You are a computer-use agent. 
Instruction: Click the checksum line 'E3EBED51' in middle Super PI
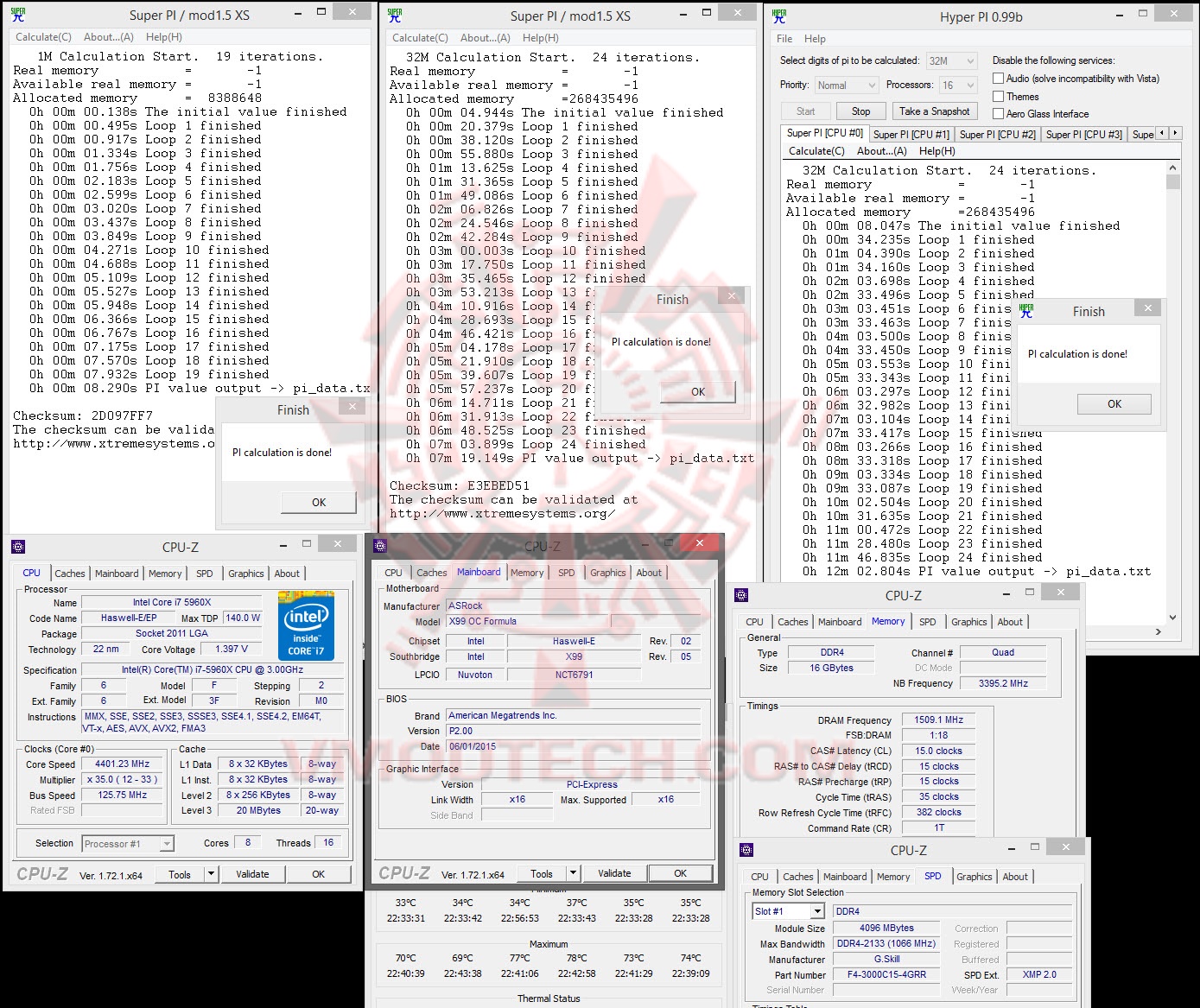pyautogui.click(x=460, y=485)
